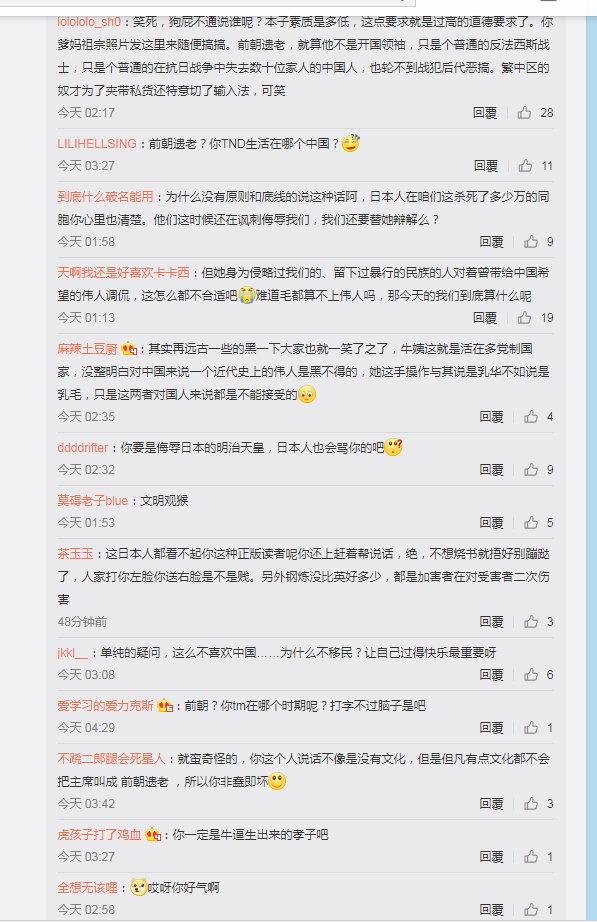This screenshot has height=922, width=597.
Task: Click thumbs-up on LILIHELLSING's comment
Action: [525, 165]
